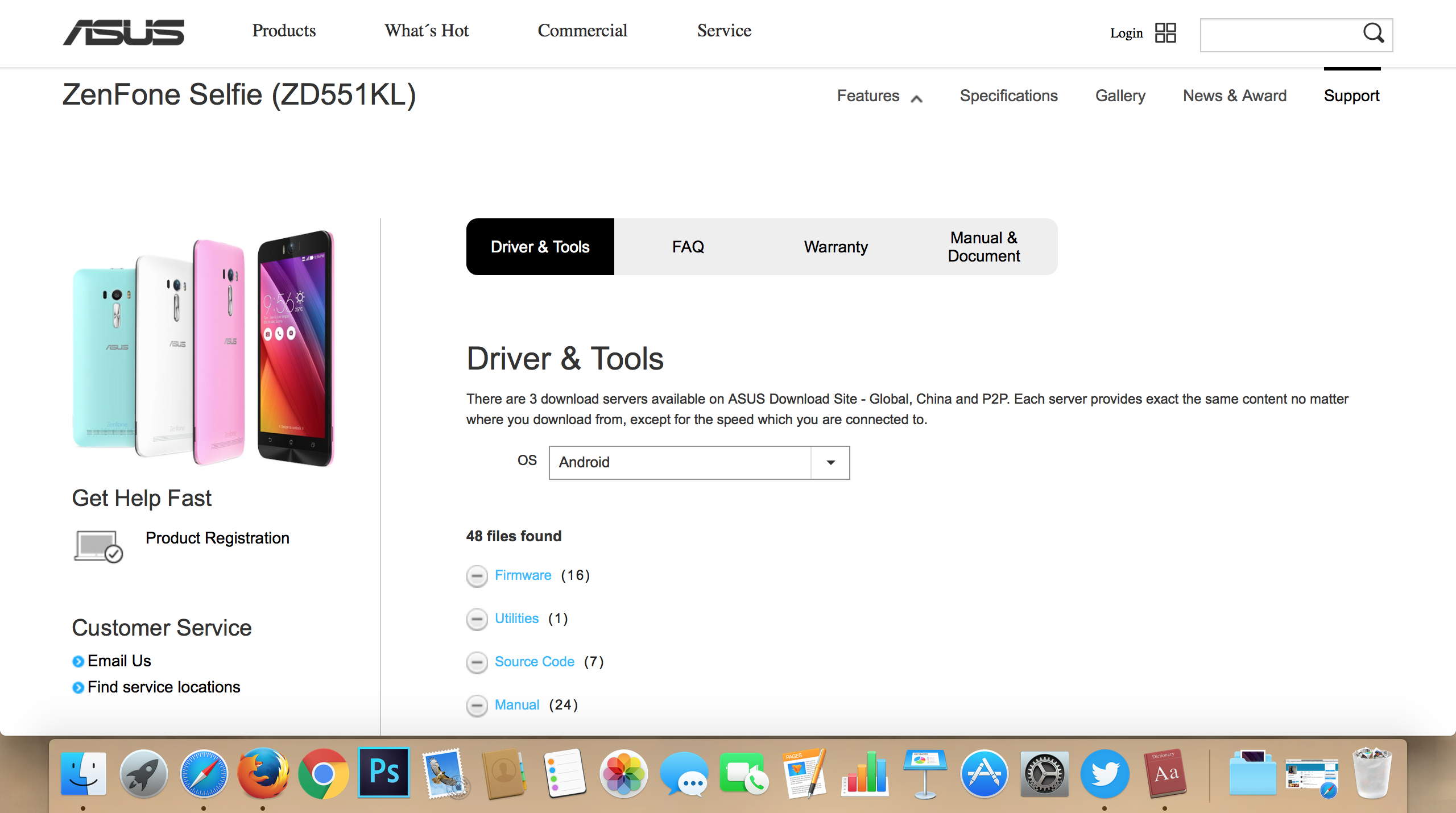Open the OS Android dropdown
This screenshot has width=1456, height=813.
699,462
